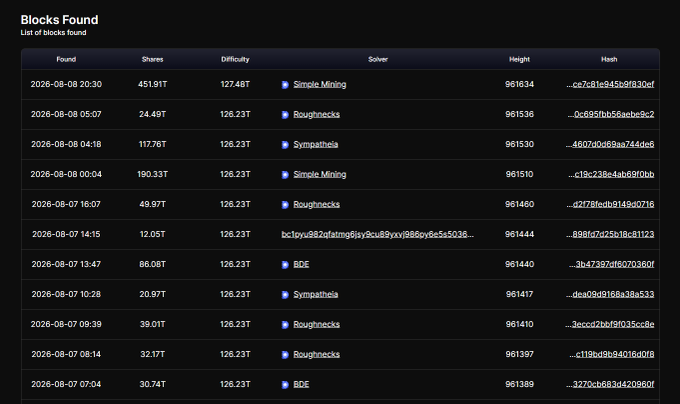Select the height value 961389

coord(520,384)
